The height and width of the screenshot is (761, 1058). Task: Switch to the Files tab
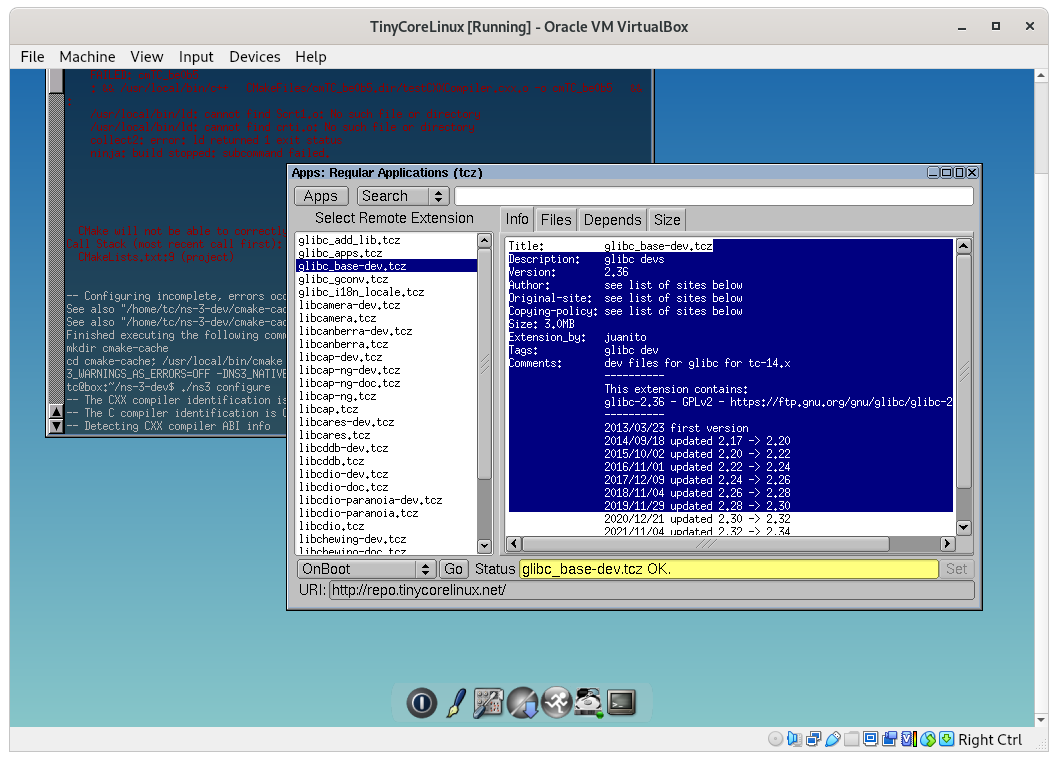click(x=556, y=220)
